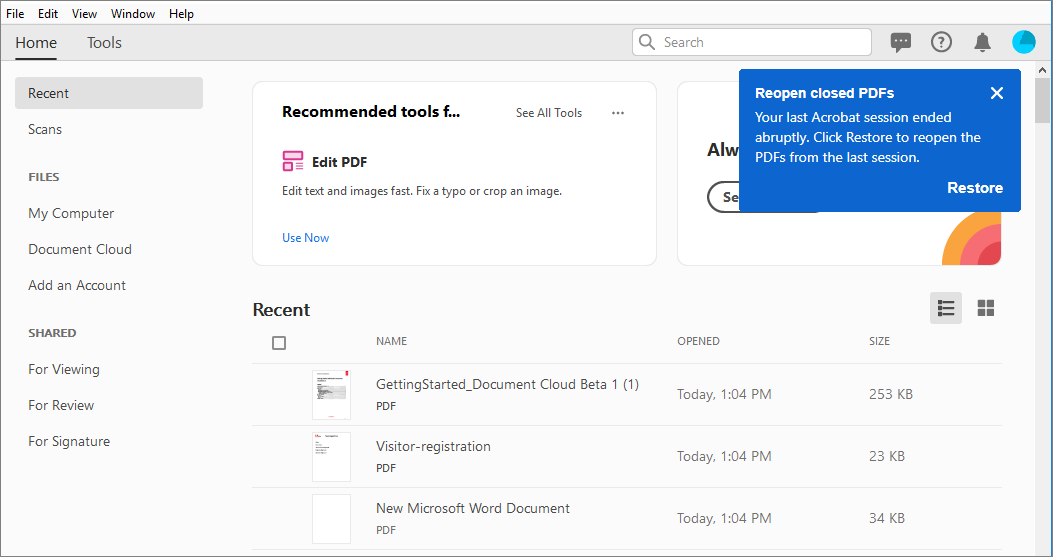The height and width of the screenshot is (557, 1053).
Task: Click the Use Now link
Action: tap(305, 238)
